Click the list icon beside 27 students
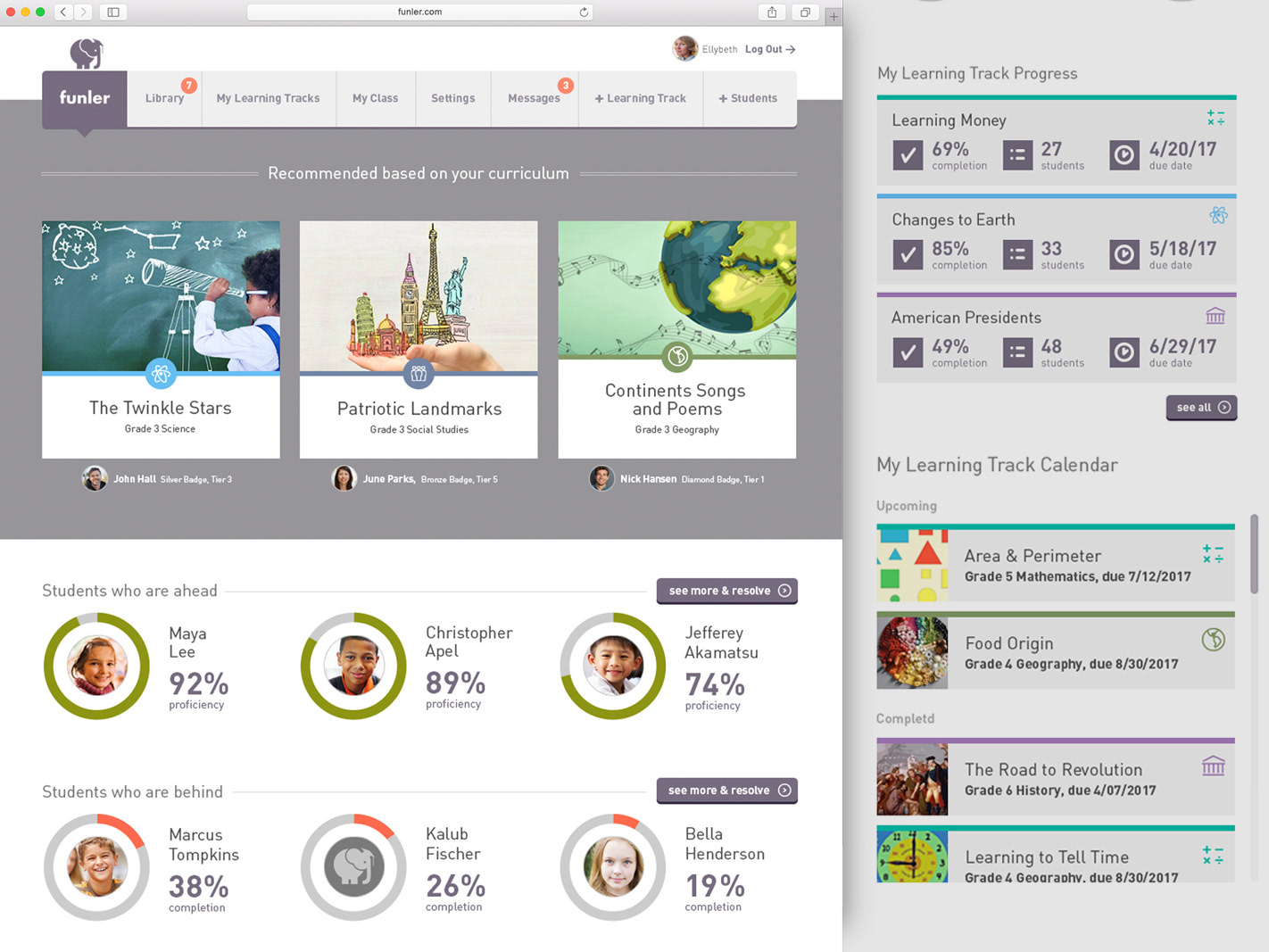This screenshot has width=1269, height=952. 1017,155
